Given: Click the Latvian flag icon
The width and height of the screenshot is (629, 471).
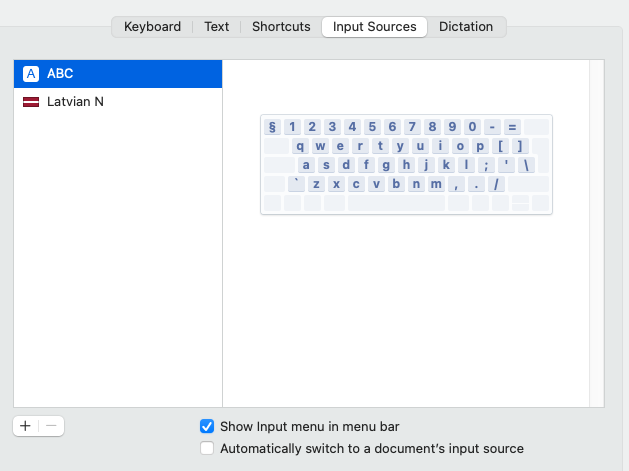Looking at the screenshot, I should (x=31, y=102).
